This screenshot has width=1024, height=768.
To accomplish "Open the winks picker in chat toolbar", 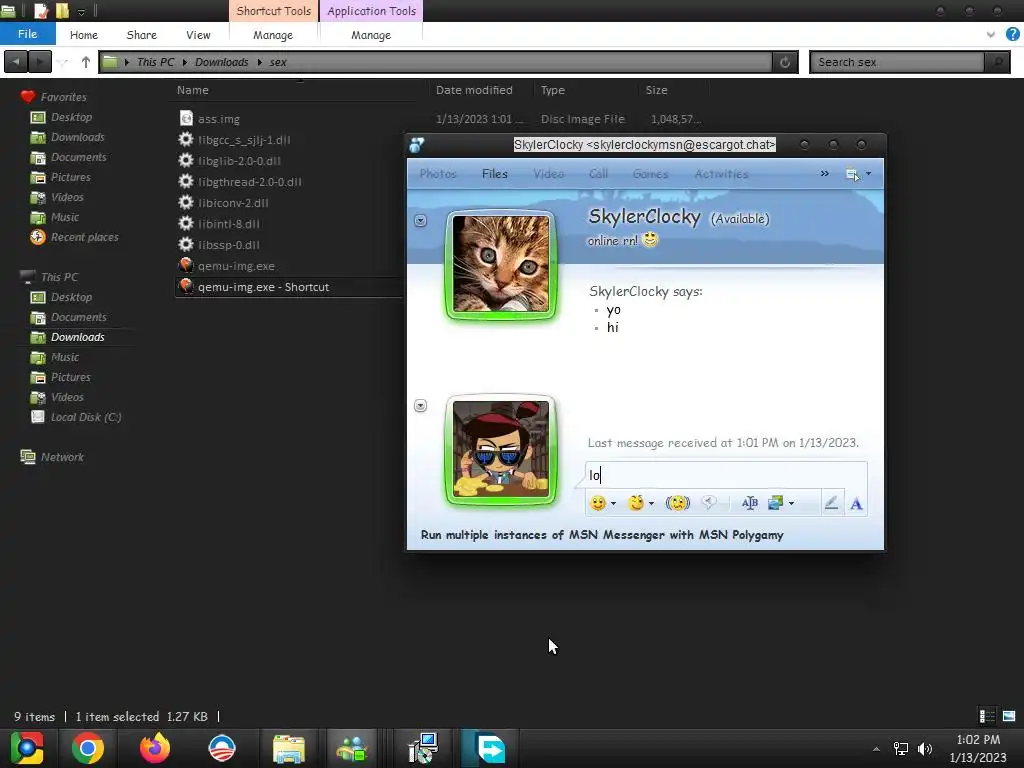I will 635,503.
